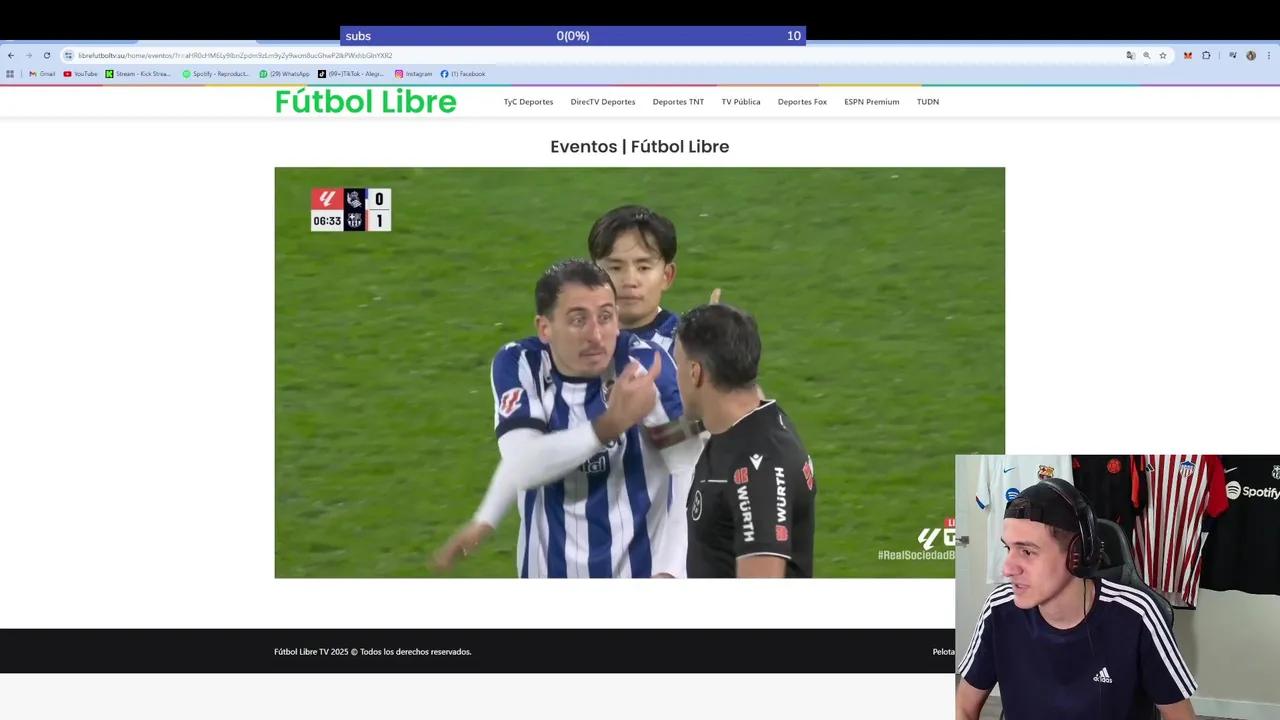Click the browser back arrow
This screenshot has width=1280, height=720.
pyautogui.click(x=11, y=56)
